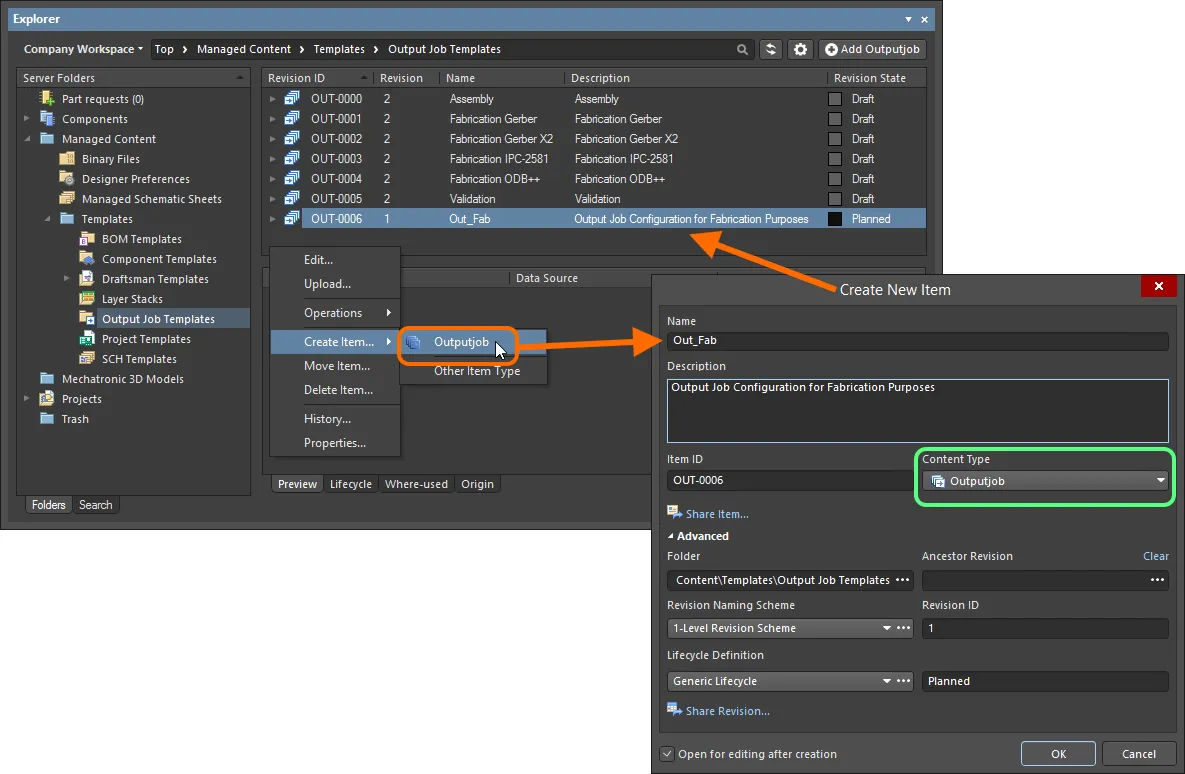Click the Draft state box for OUT-0002
The image size is (1185, 774).
(x=835, y=139)
